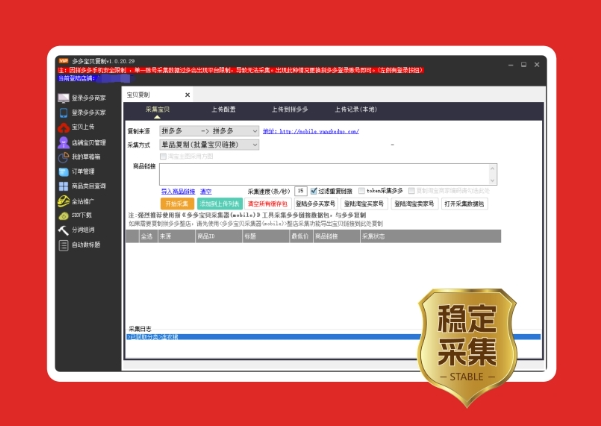This screenshot has height=426, width=601.
Task: Open the draft box pie-chart icon
Action: (63, 157)
